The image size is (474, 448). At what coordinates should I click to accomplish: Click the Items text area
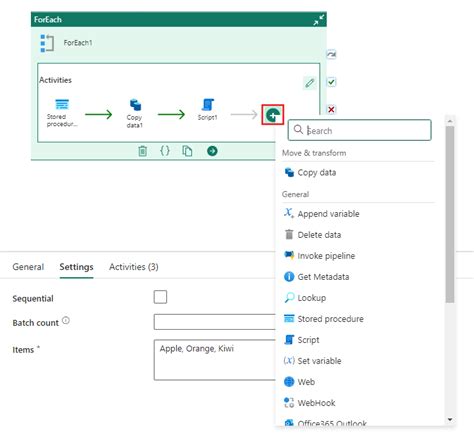(215, 360)
